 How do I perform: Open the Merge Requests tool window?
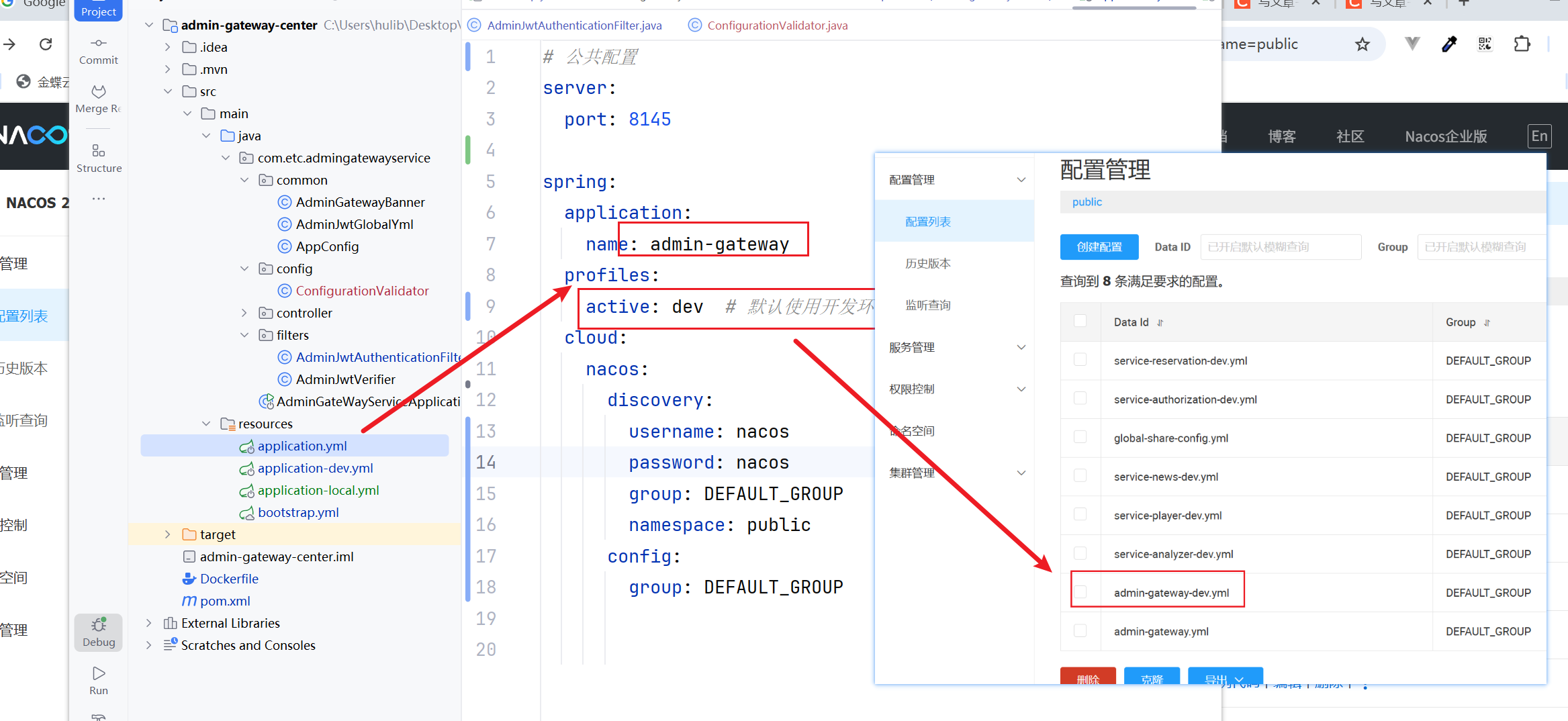tap(98, 99)
